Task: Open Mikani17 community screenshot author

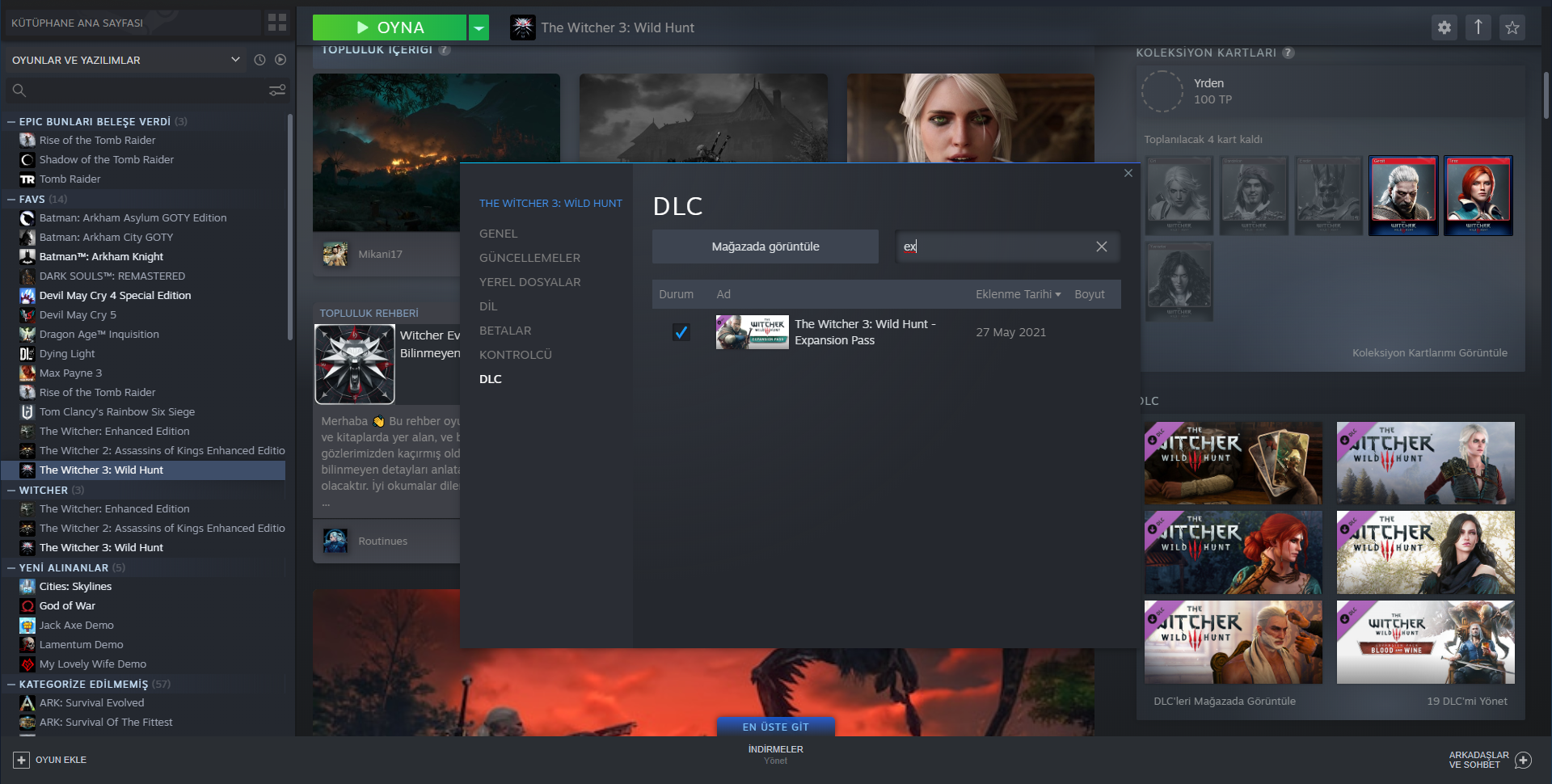Action: pyautogui.click(x=380, y=254)
